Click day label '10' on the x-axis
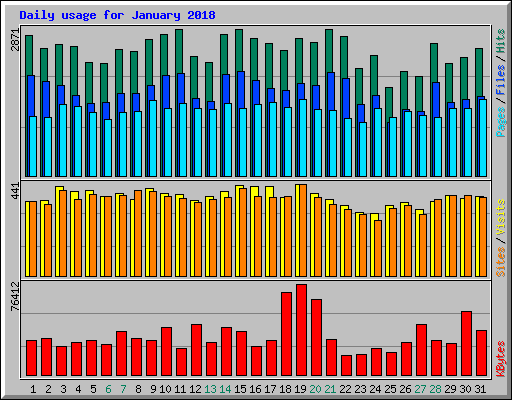 [165, 389]
